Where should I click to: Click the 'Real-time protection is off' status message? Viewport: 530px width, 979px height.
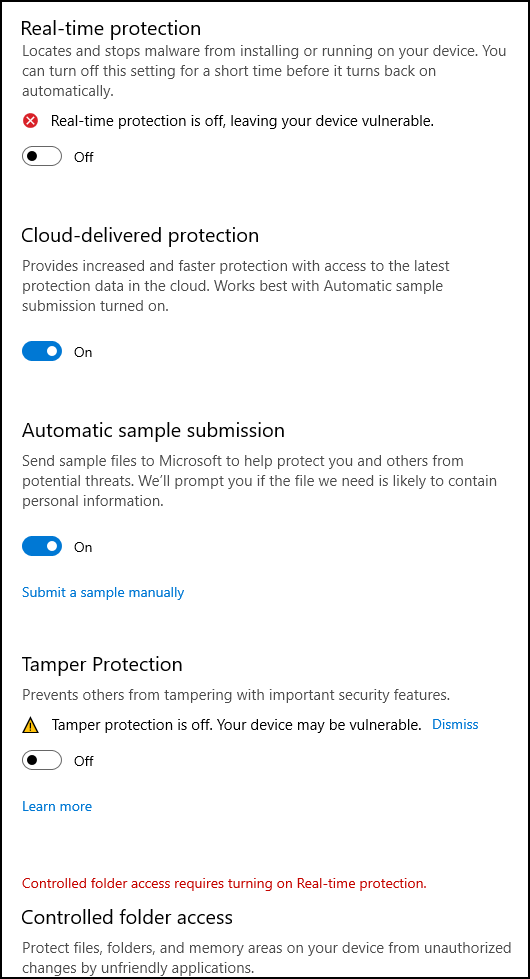click(242, 121)
